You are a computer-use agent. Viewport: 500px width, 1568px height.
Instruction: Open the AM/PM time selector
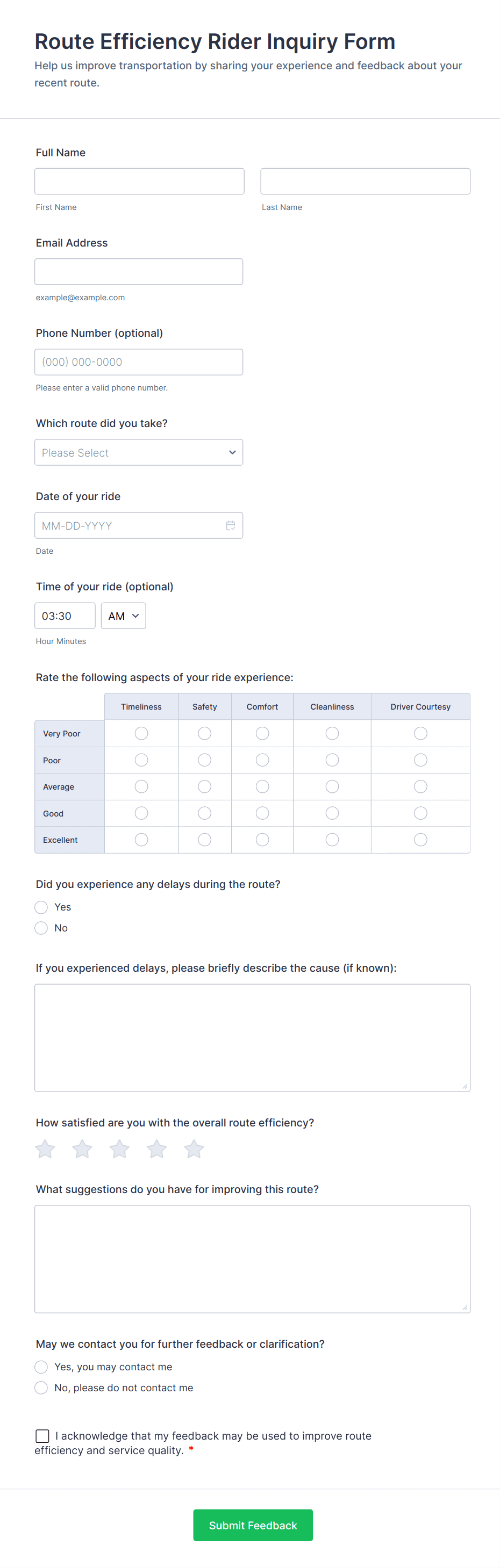pos(123,616)
